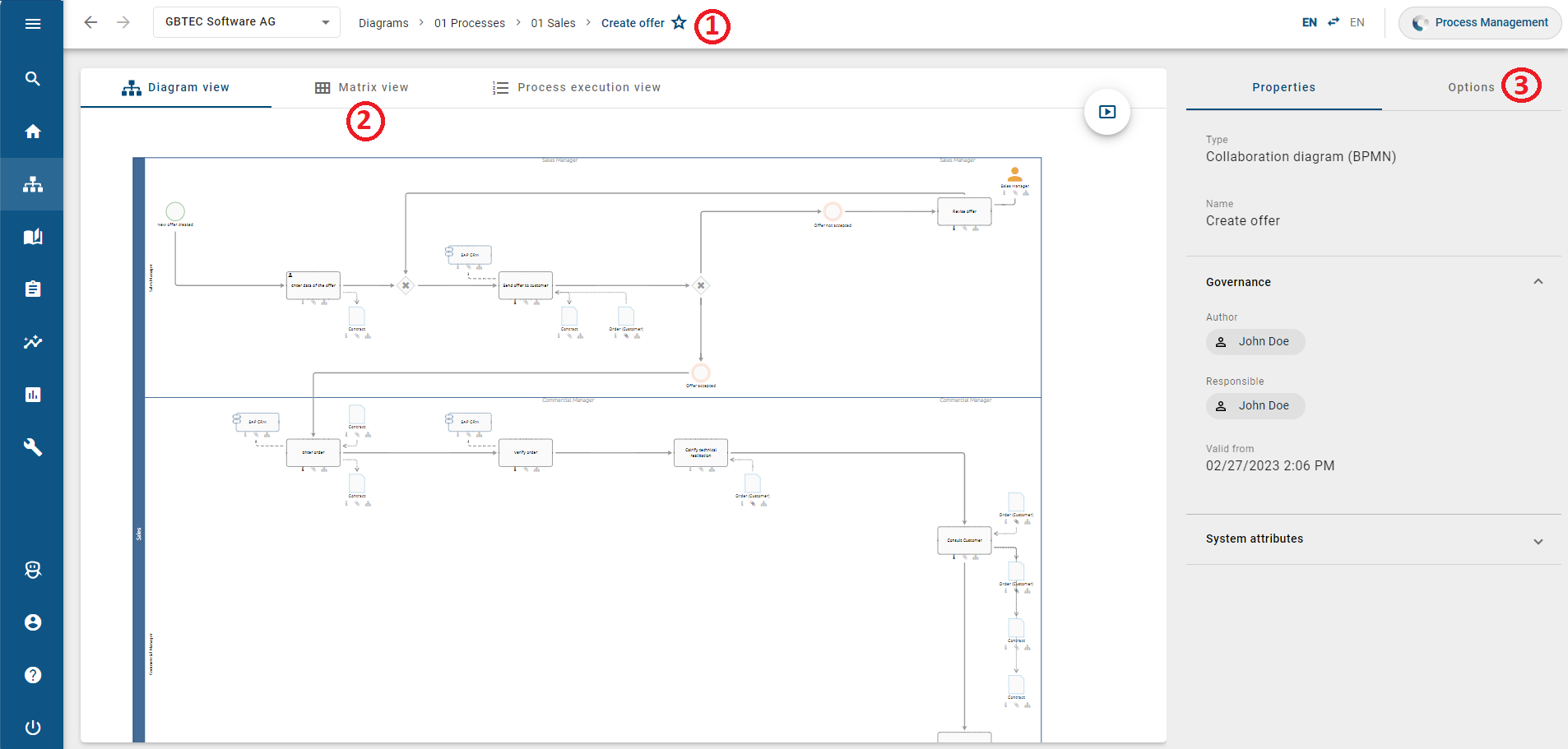Click the Collaboration diagram (BPMN) type text
This screenshot has height=749, width=1568.
coord(1301,157)
